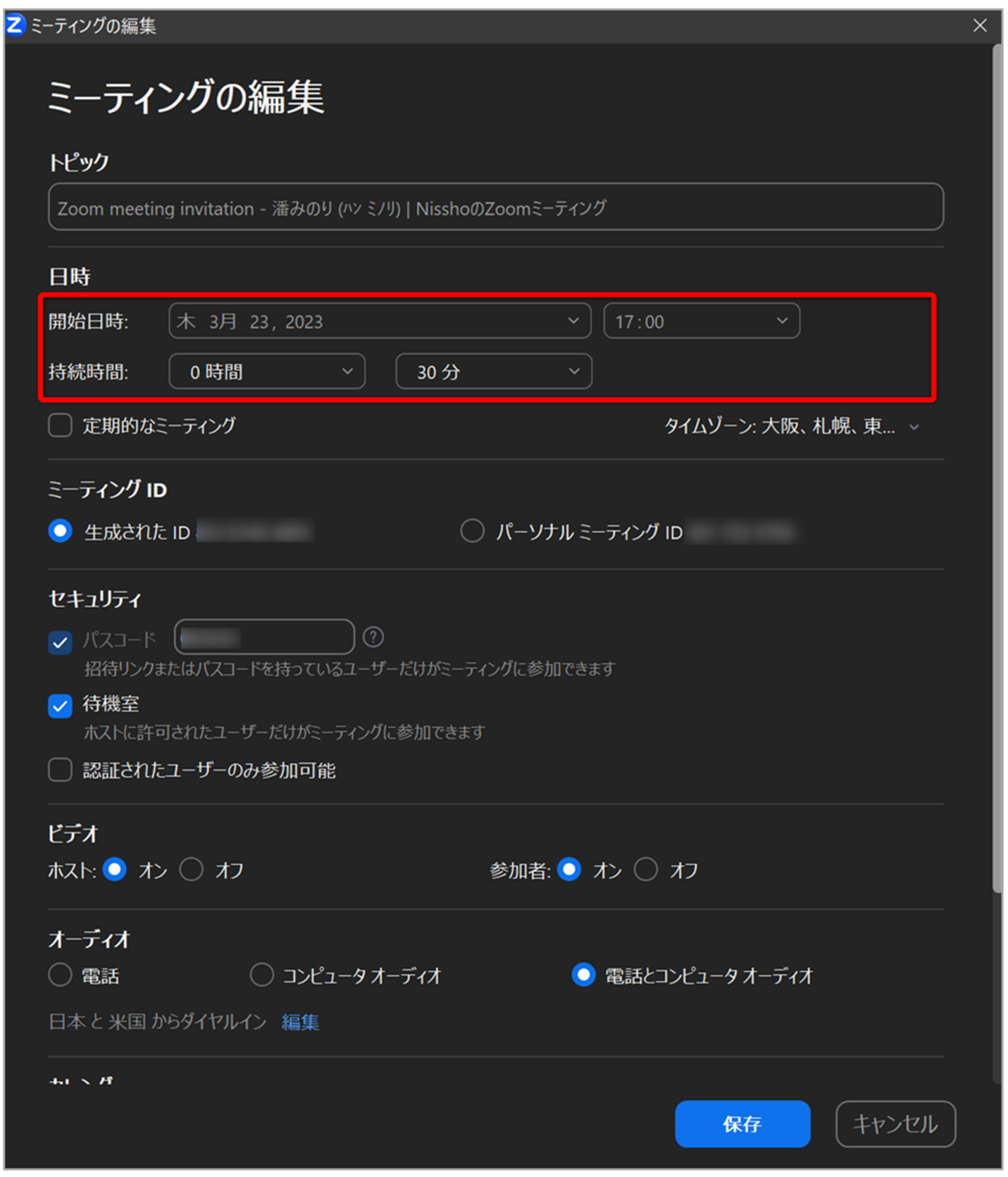1008x1177 pixels.
Task: Click the passcode help question mark icon
Action: [x=373, y=637]
